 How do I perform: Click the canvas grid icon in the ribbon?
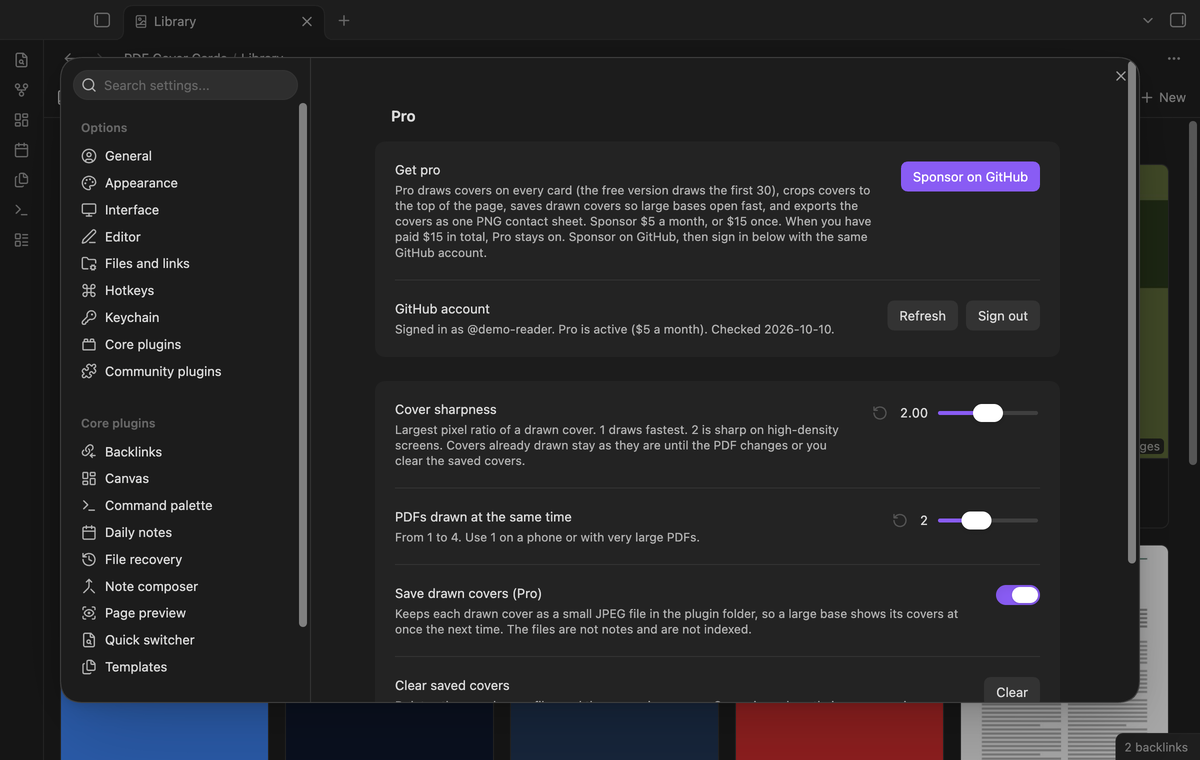(x=21, y=120)
